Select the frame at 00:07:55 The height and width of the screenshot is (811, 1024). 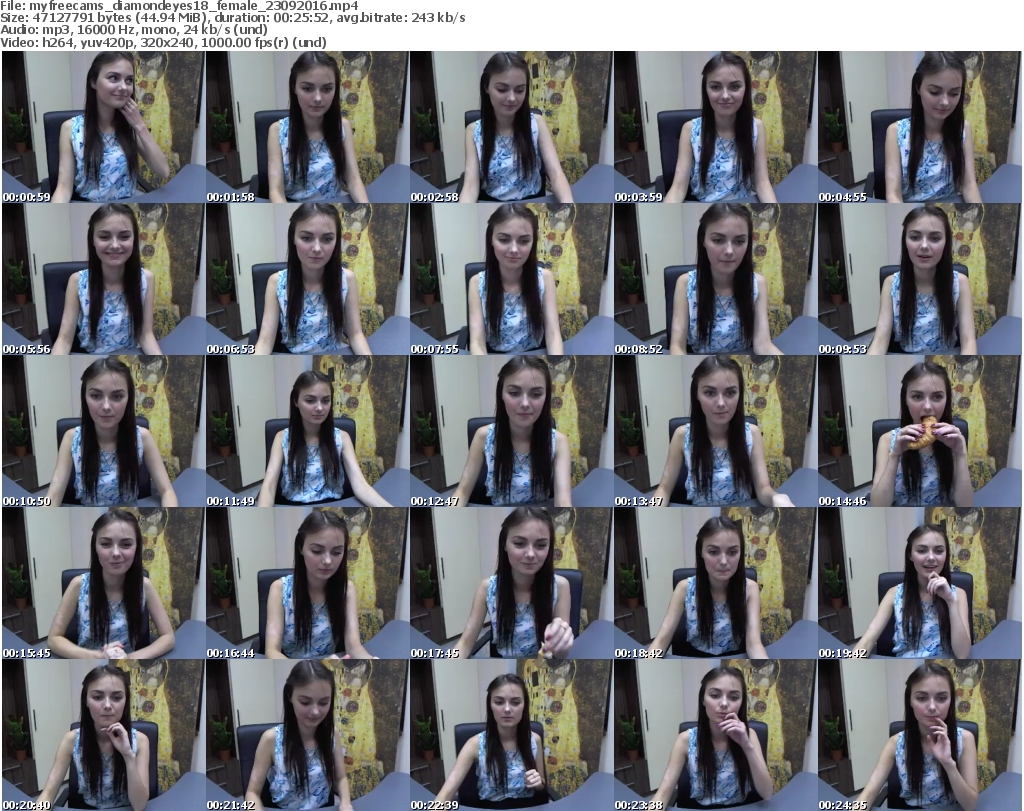point(511,279)
